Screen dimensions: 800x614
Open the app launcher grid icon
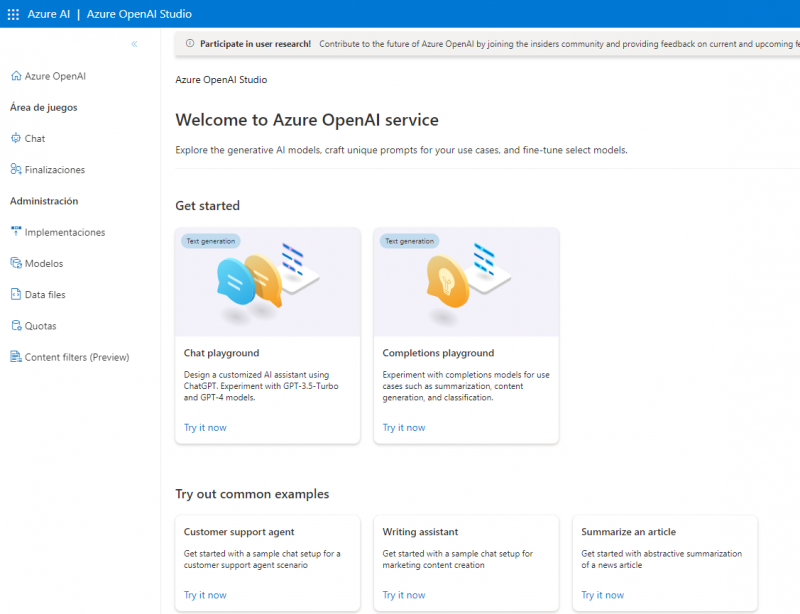(13, 14)
